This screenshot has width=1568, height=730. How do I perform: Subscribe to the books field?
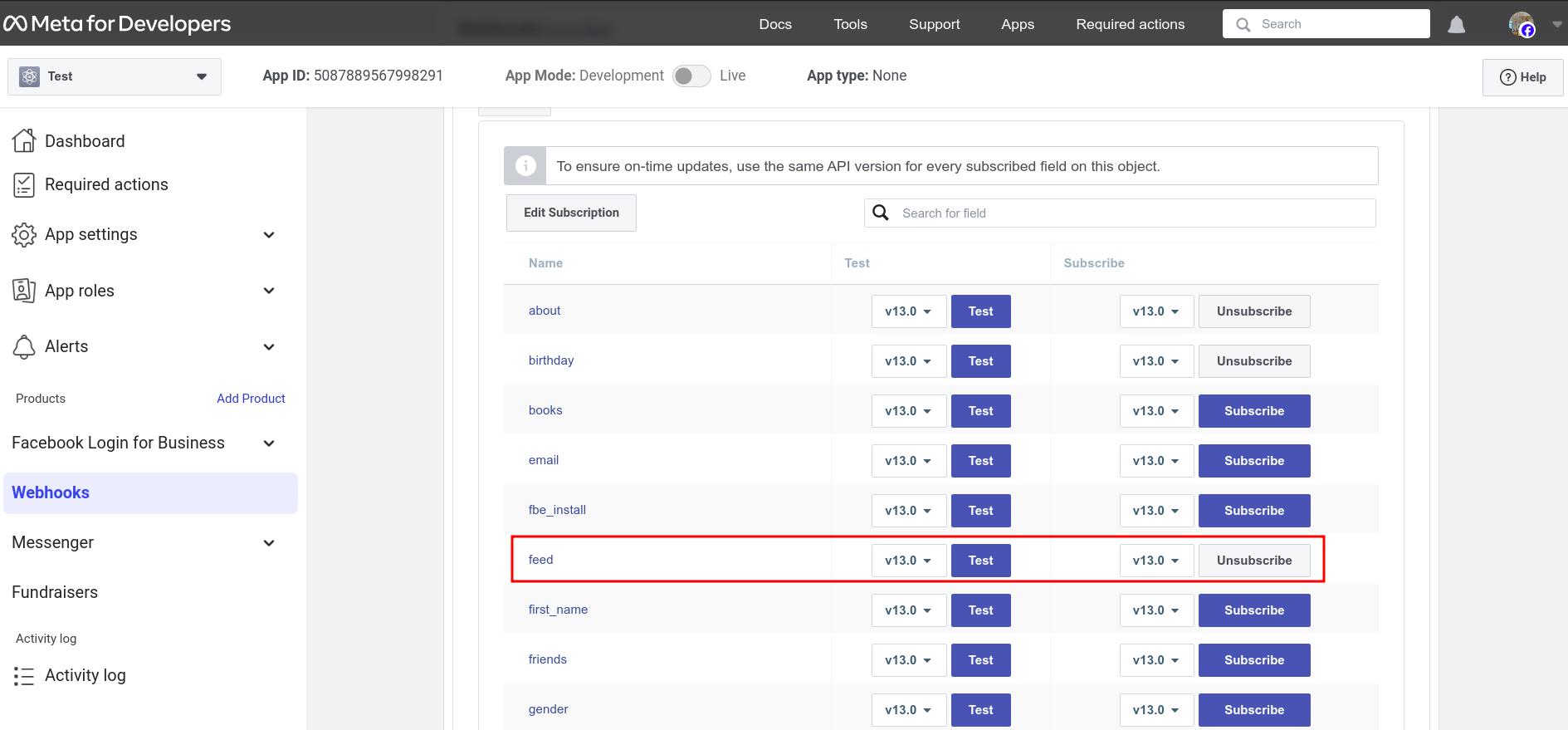[1254, 411]
